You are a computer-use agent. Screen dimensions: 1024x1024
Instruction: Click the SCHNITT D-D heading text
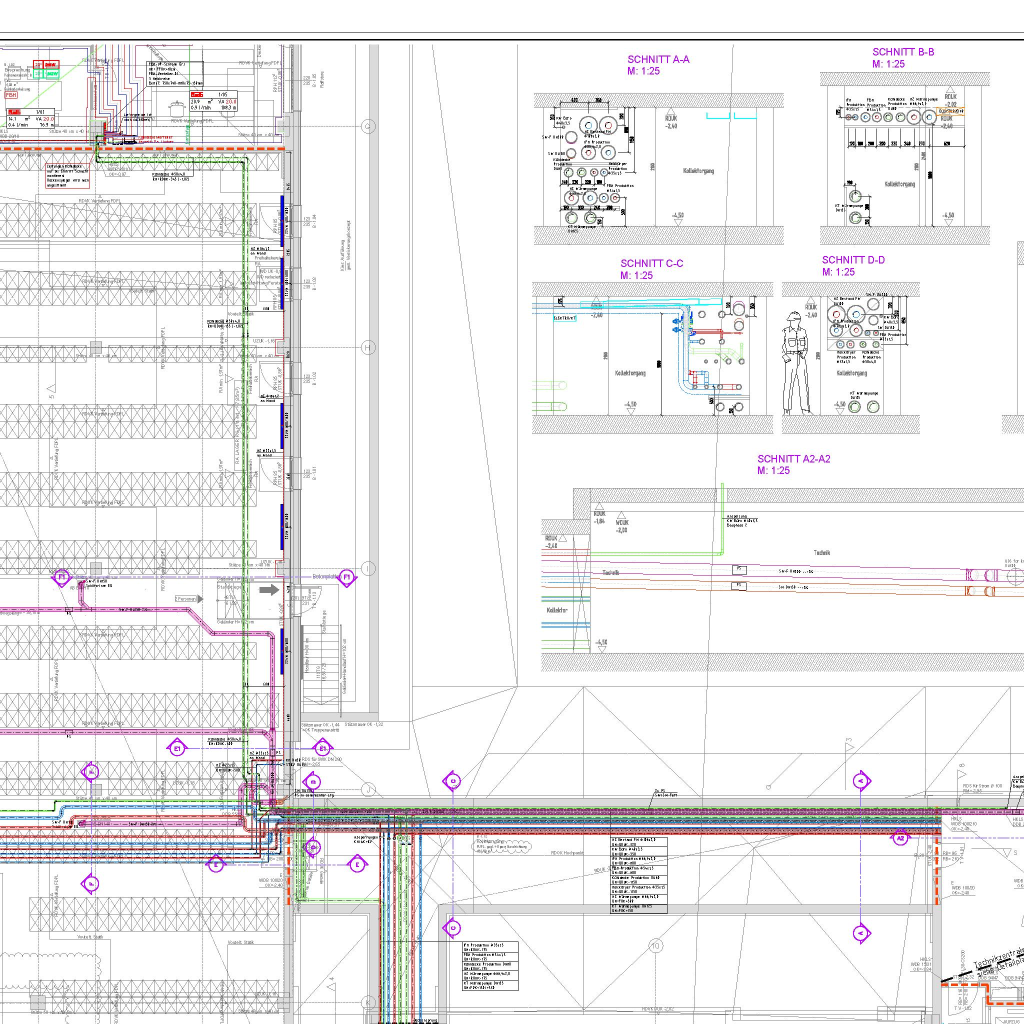pyautogui.click(x=853, y=260)
